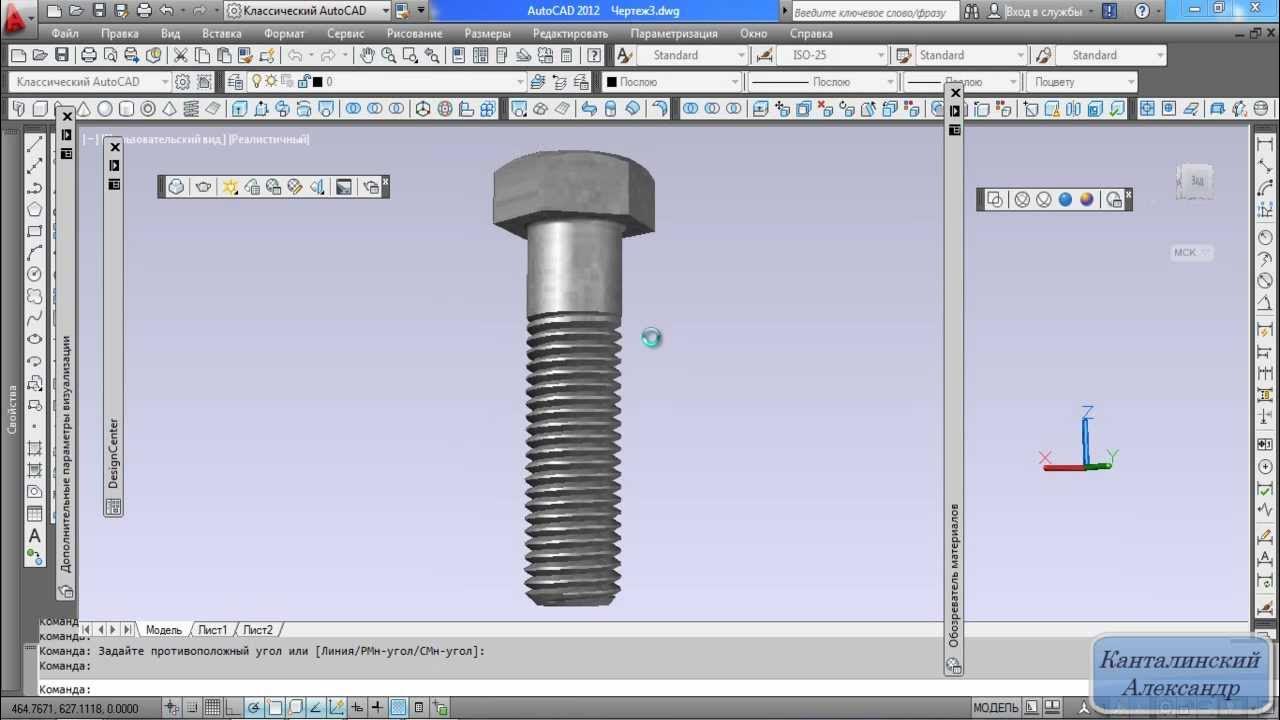1280x720 pixels.
Task: Click the МОДЕЛЬ button in status bar
Action: [x=995, y=708]
